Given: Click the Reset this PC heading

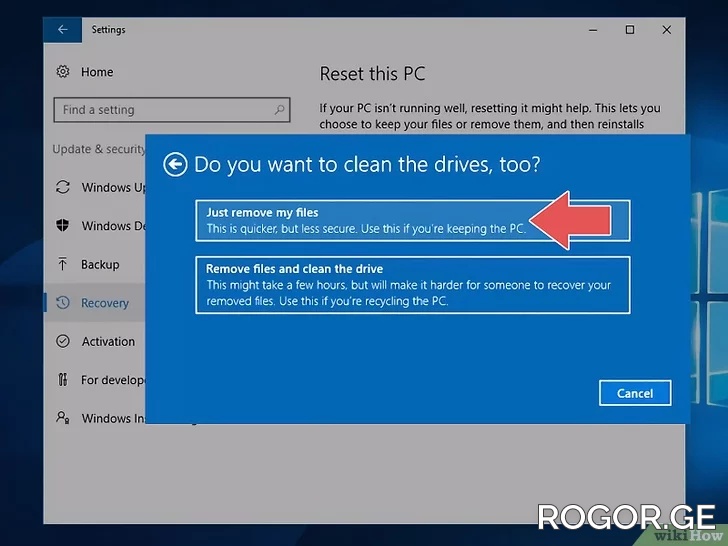Looking at the screenshot, I should 372,74.
